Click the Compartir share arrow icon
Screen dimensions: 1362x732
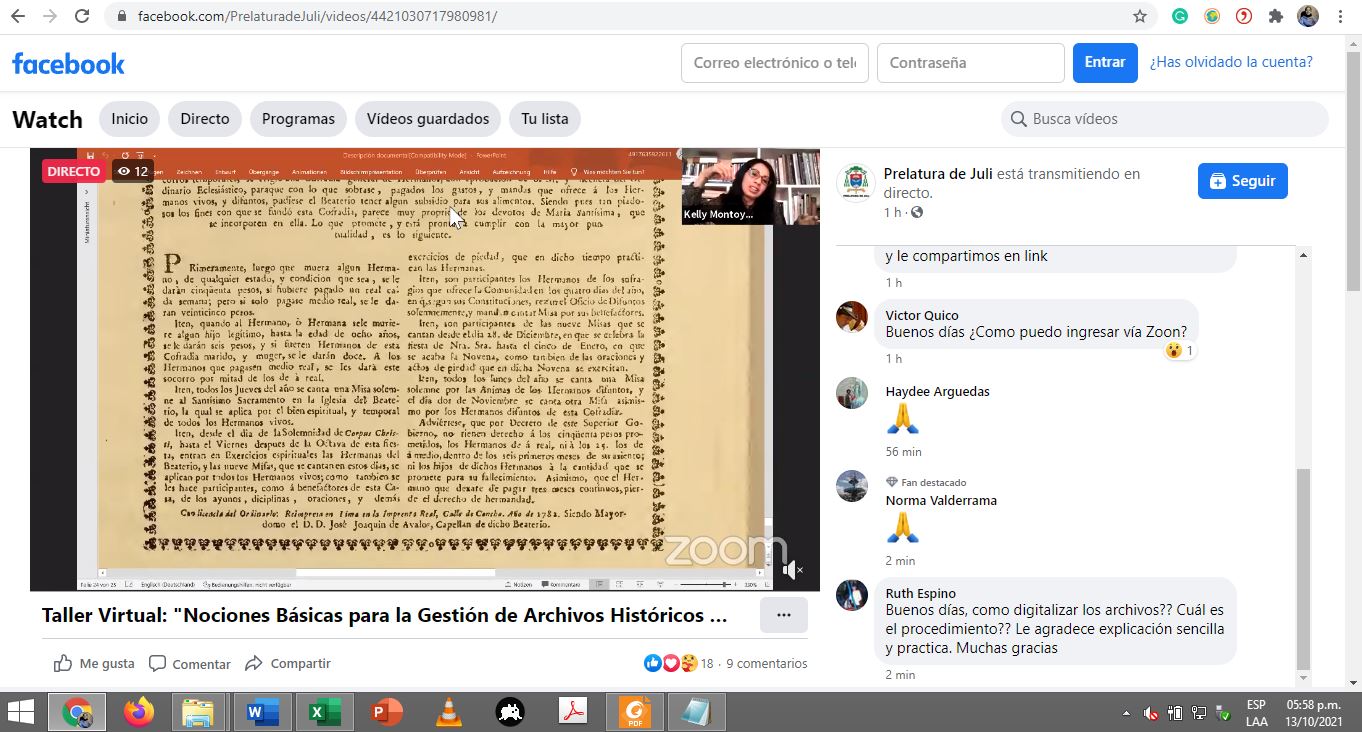[x=254, y=663]
